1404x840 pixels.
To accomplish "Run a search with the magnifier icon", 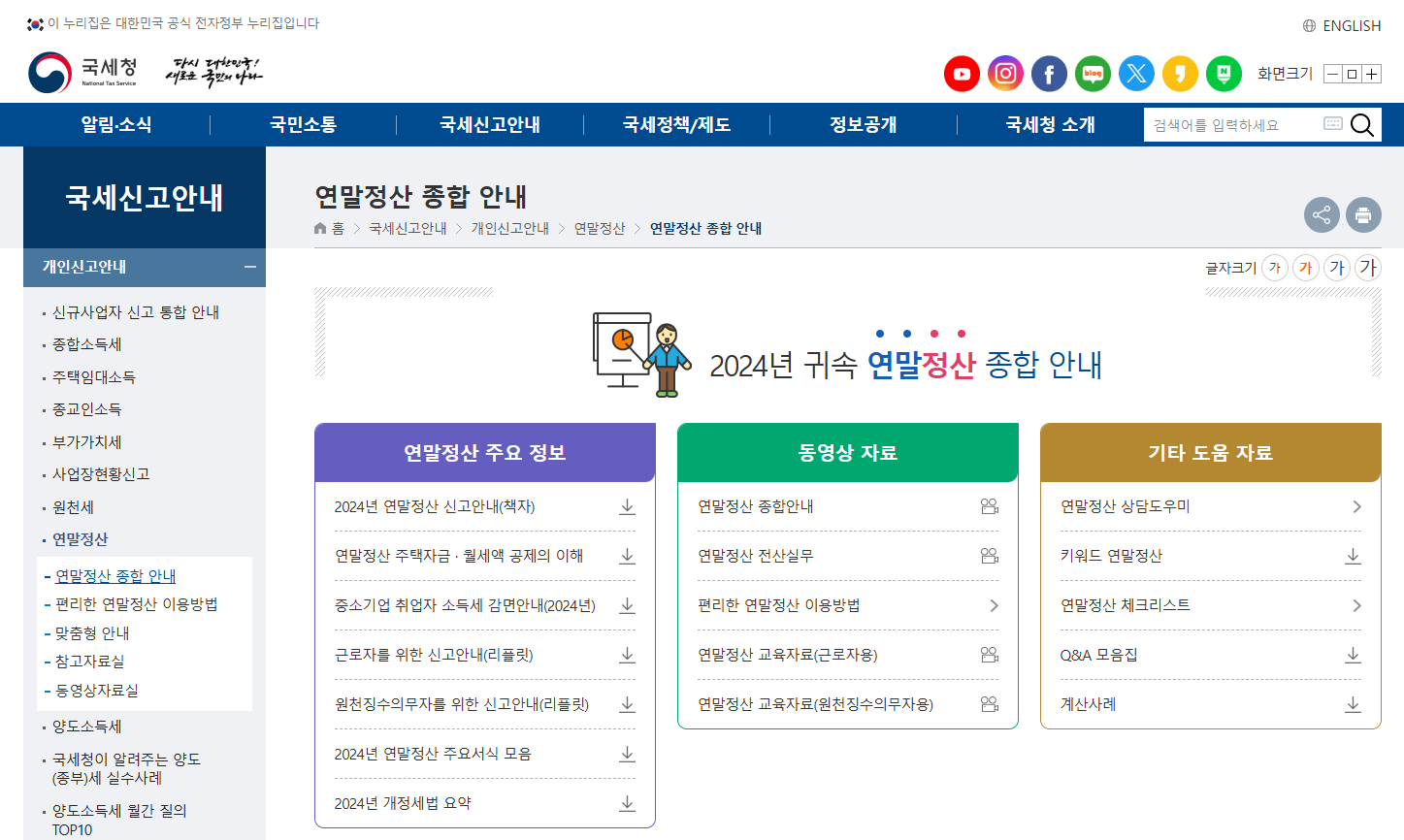I will [x=1361, y=124].
